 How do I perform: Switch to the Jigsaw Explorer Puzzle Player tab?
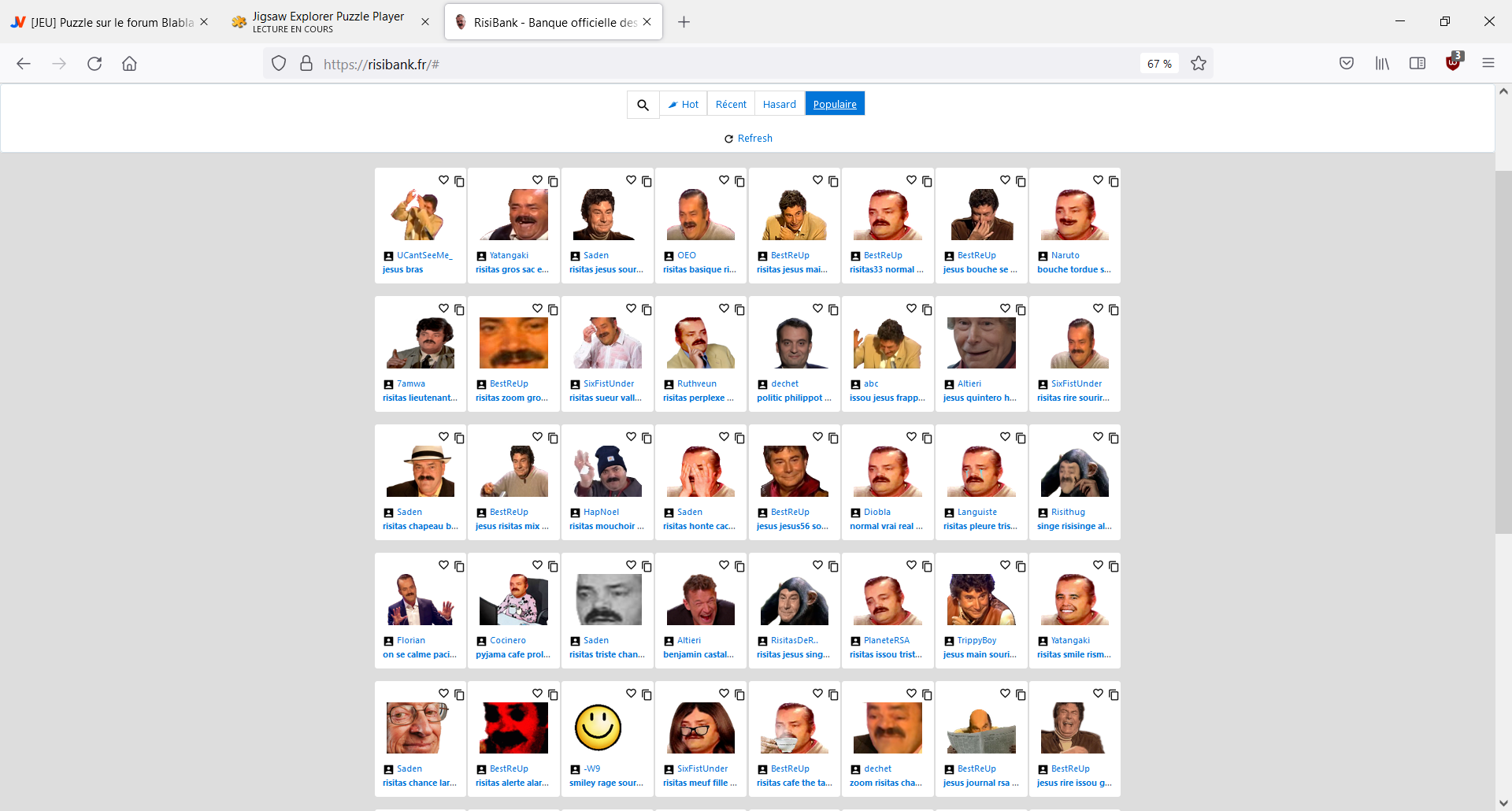[x=328, y=22]
